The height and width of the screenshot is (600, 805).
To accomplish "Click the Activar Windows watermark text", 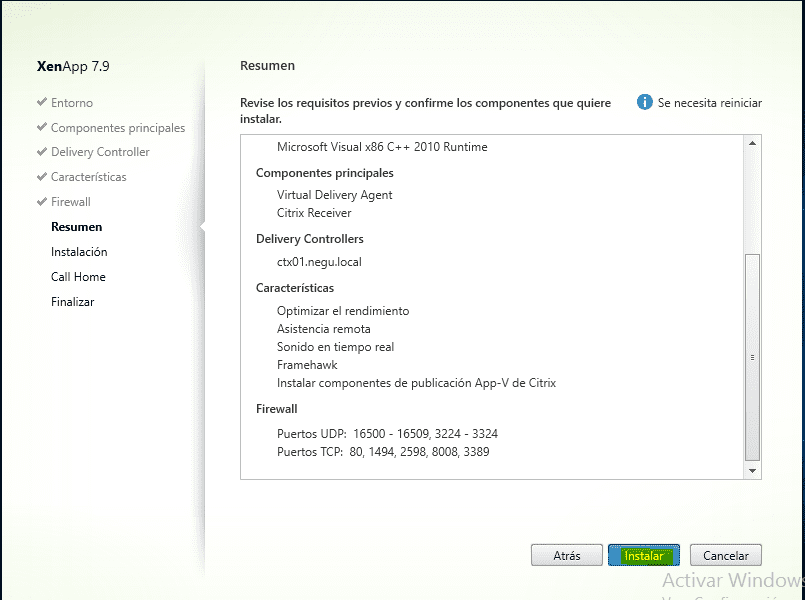I will click(733, 578).
